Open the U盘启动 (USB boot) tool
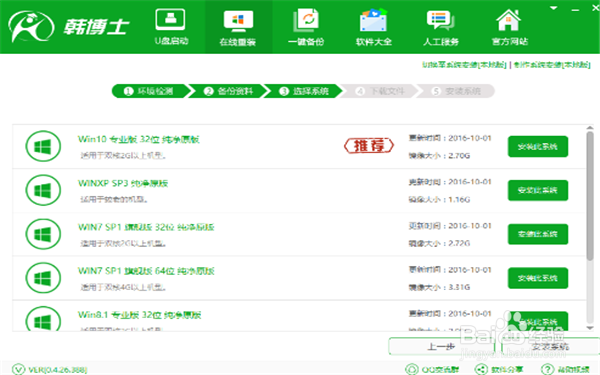Image resolution: width=600 pixels, height=375 pixels. tap(171, 27)
